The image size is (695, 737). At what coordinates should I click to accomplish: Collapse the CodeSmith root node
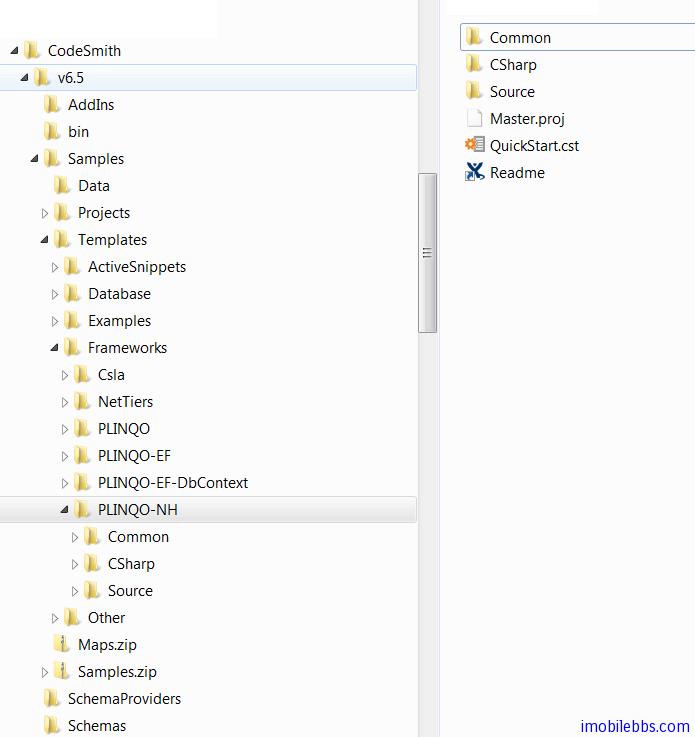pos(15,51)
